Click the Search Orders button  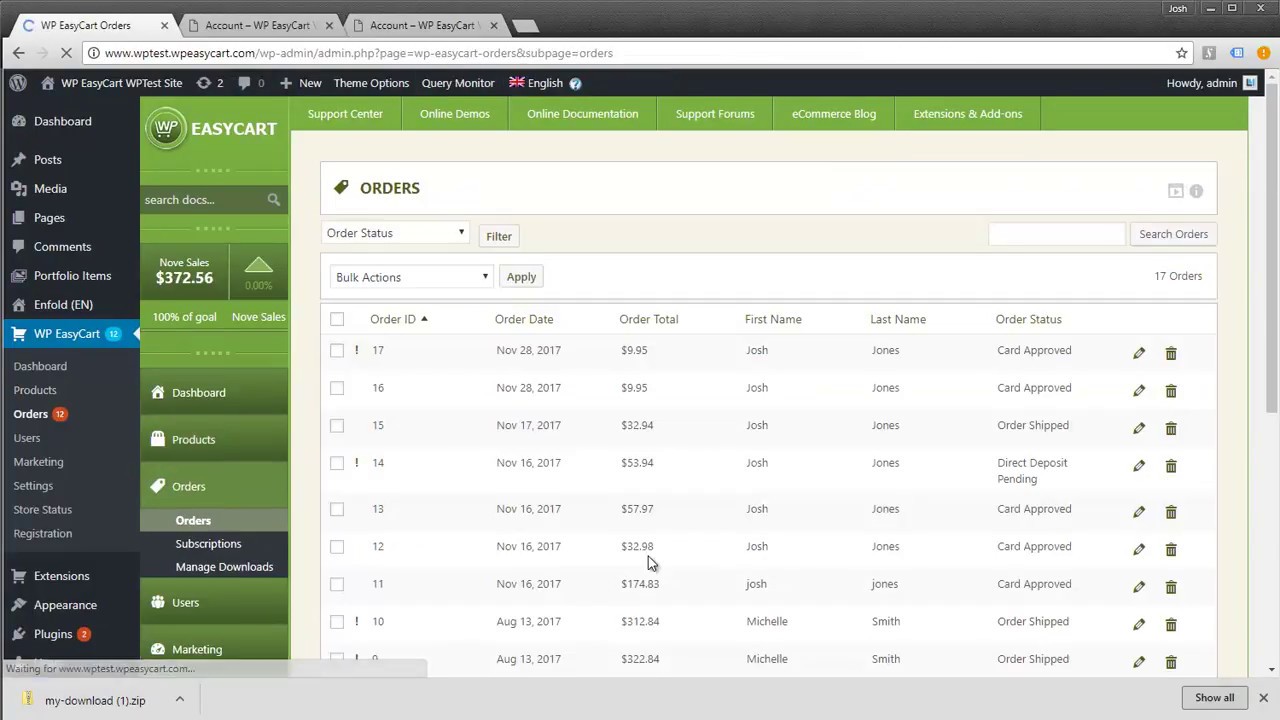[x=1173, y=234]
